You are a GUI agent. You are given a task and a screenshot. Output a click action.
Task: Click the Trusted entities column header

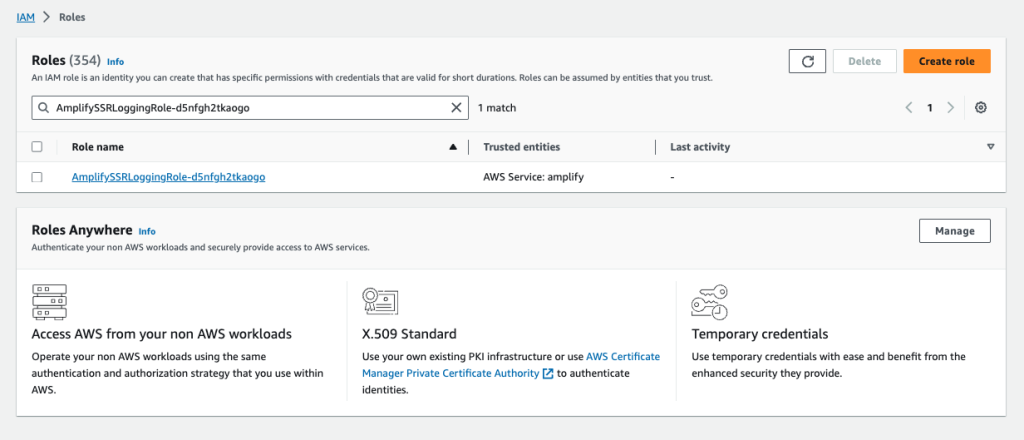[522, 147]
